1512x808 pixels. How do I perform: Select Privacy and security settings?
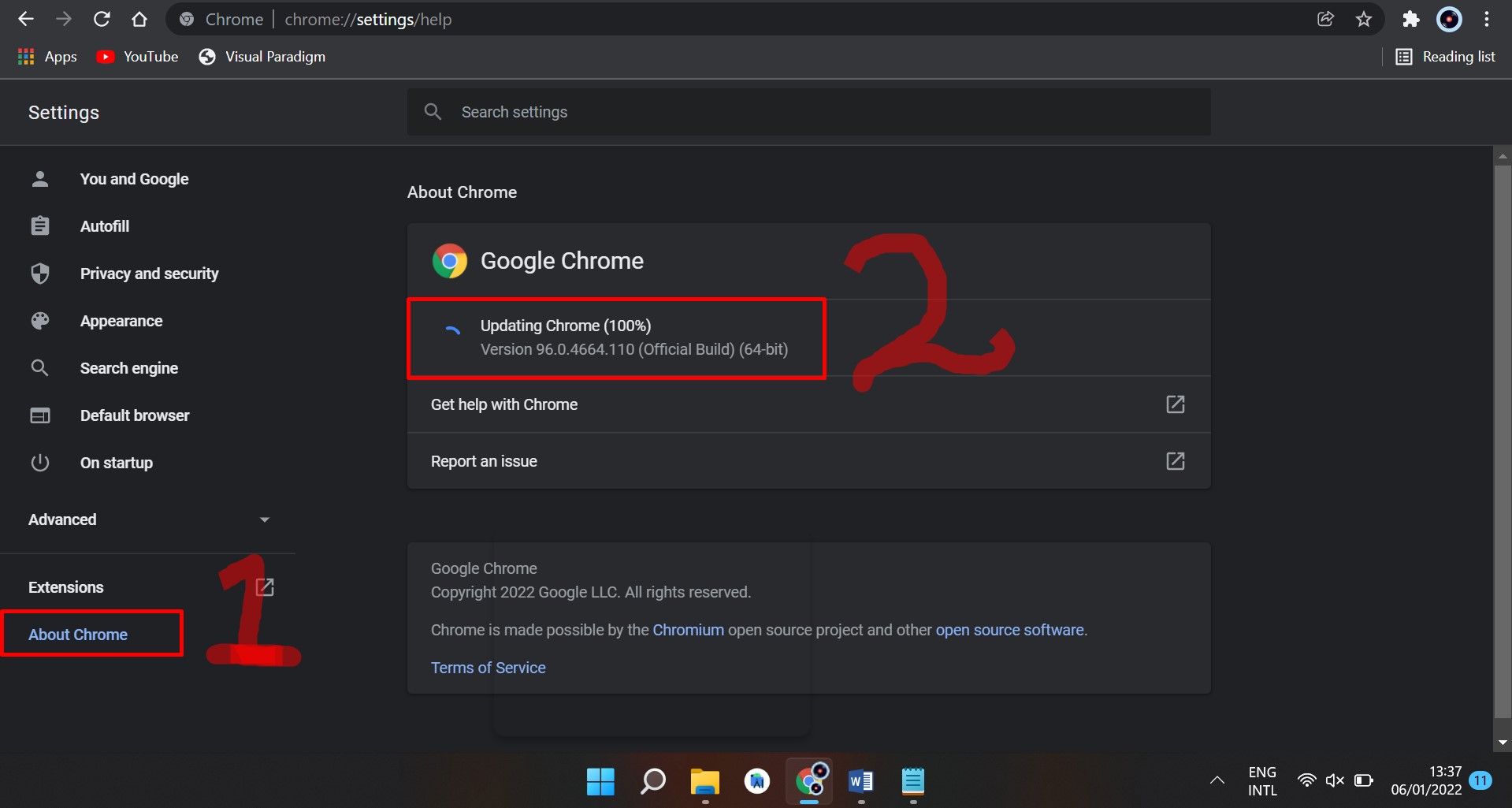tap(149, 274)
